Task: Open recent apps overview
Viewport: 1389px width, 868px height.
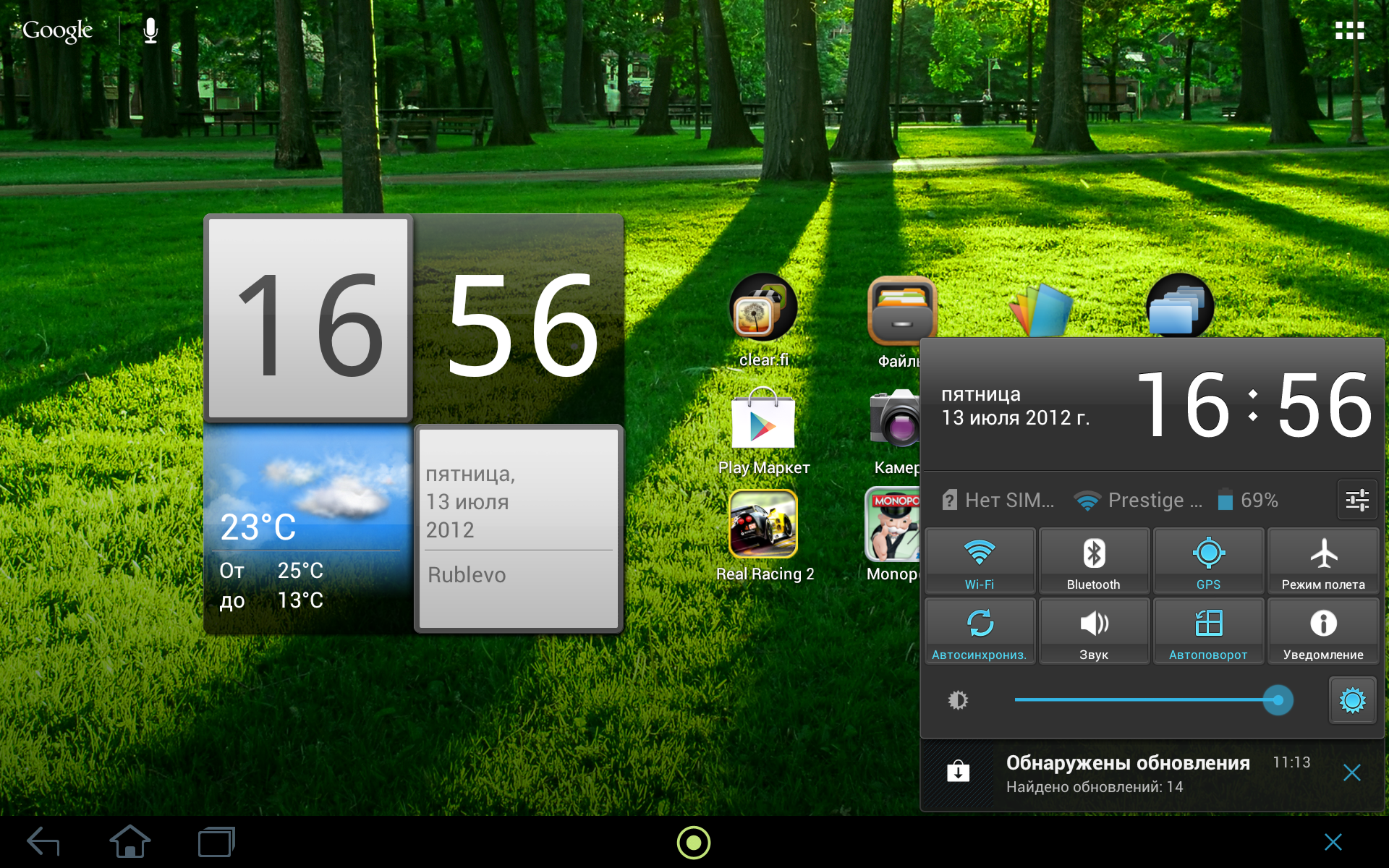Action: click(x=216, y=842)
